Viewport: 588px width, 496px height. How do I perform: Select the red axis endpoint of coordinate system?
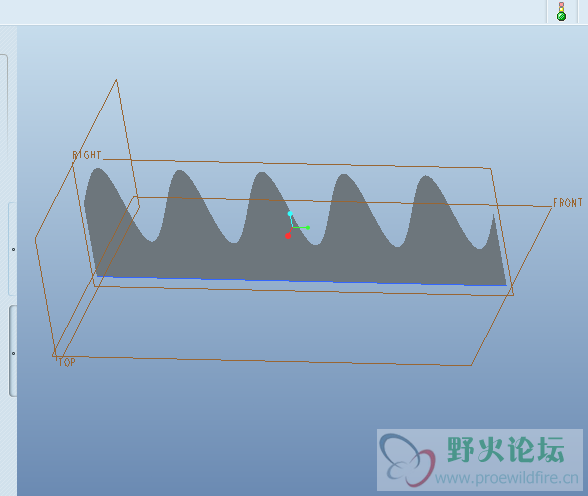pyautogui.click(x=288, y=236)
